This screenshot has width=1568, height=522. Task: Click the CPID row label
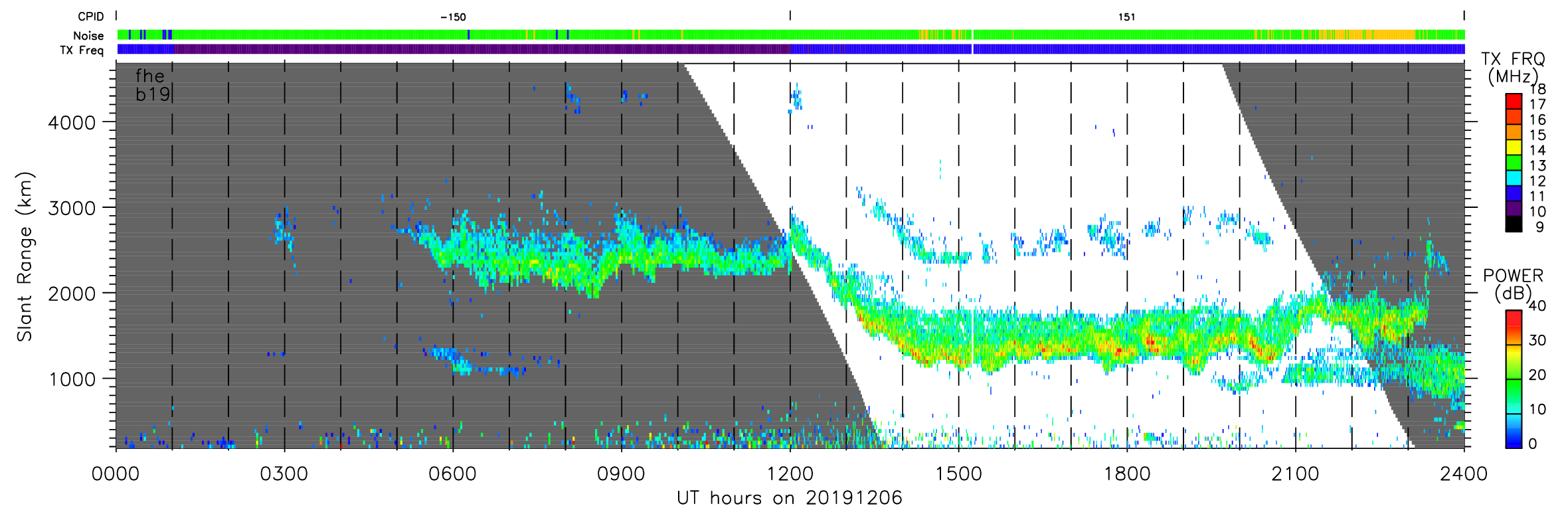(x=91, y=17)
